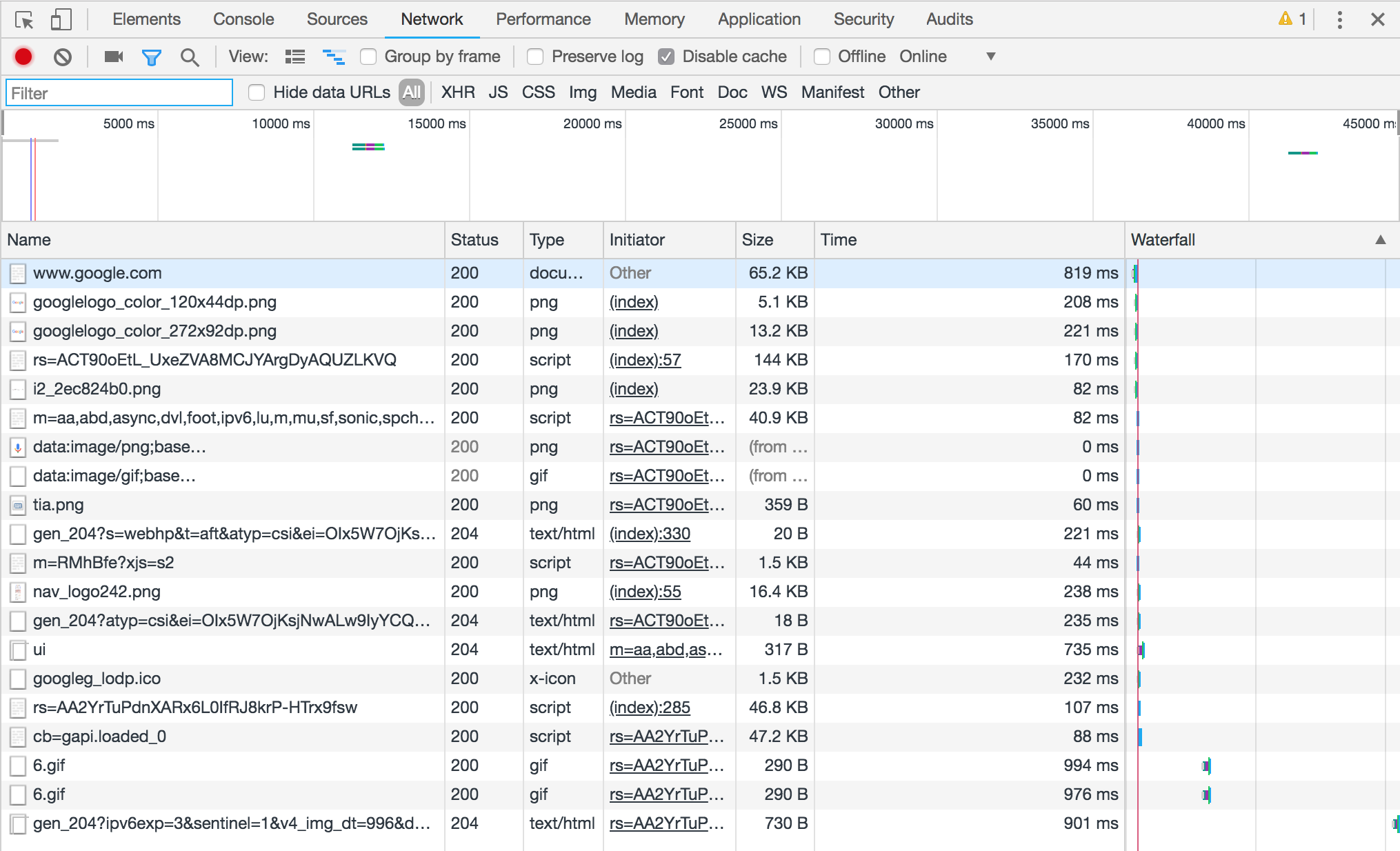The height and width of the screenshot is (851, 1400).
Task: Filter requests by Doc
Action: (732, 92)
